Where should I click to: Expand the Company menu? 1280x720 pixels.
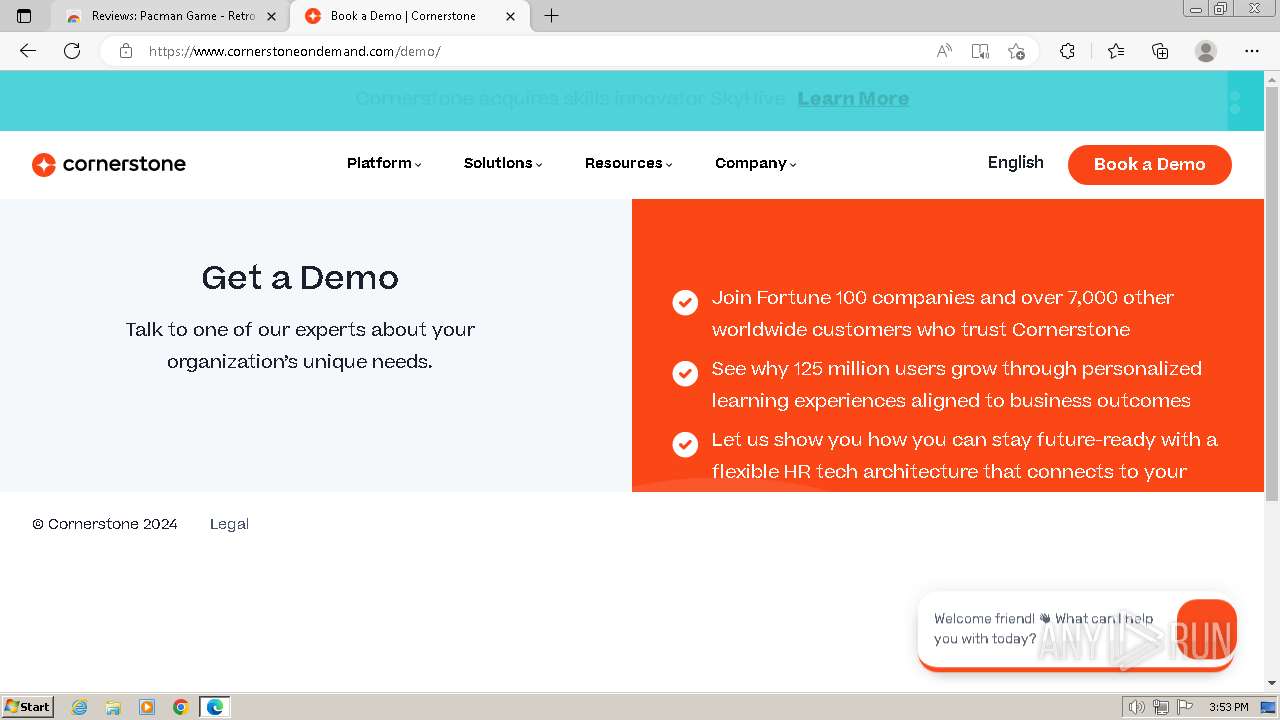(756, 163)
